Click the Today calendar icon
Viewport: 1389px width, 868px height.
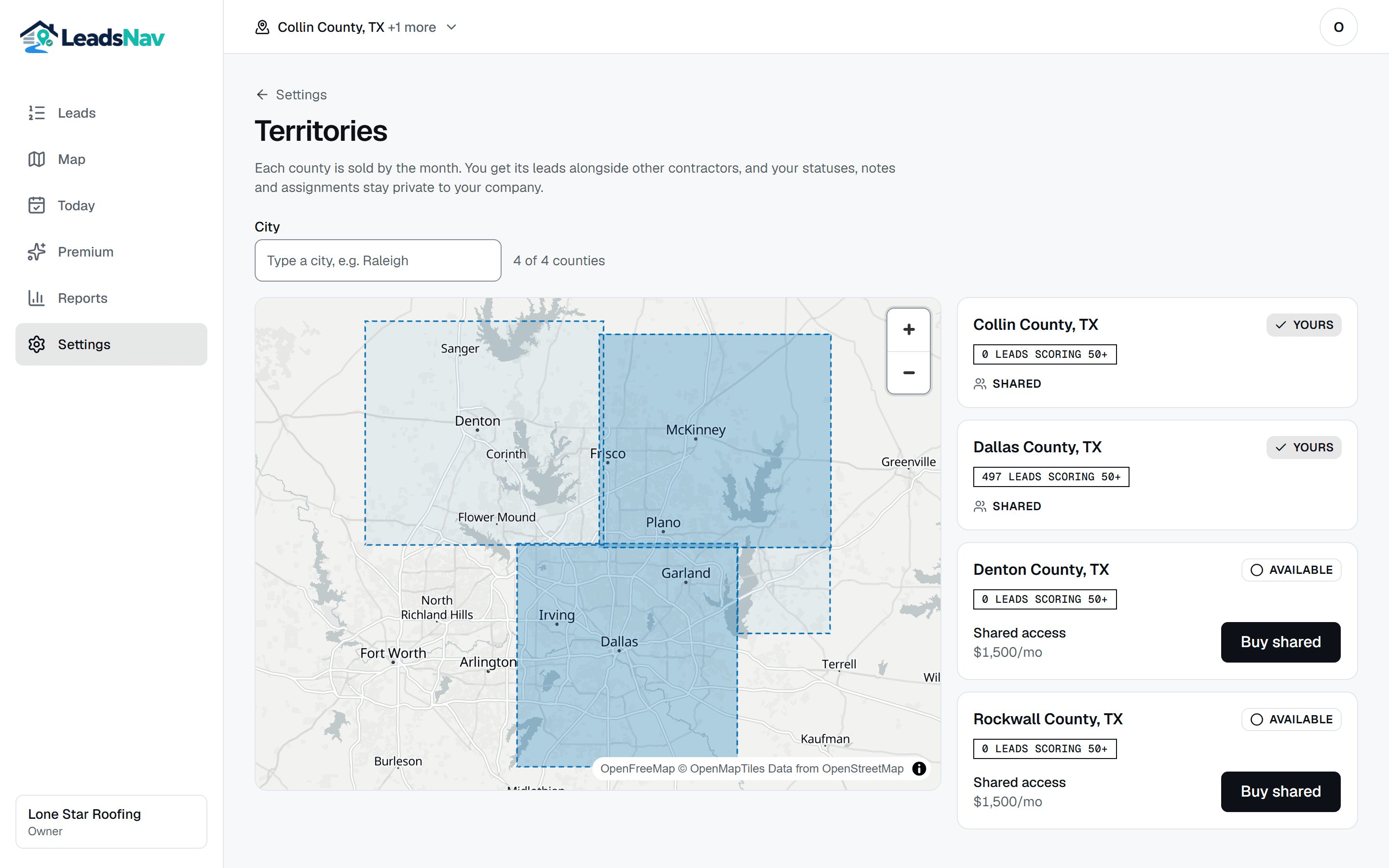[37, 205]
